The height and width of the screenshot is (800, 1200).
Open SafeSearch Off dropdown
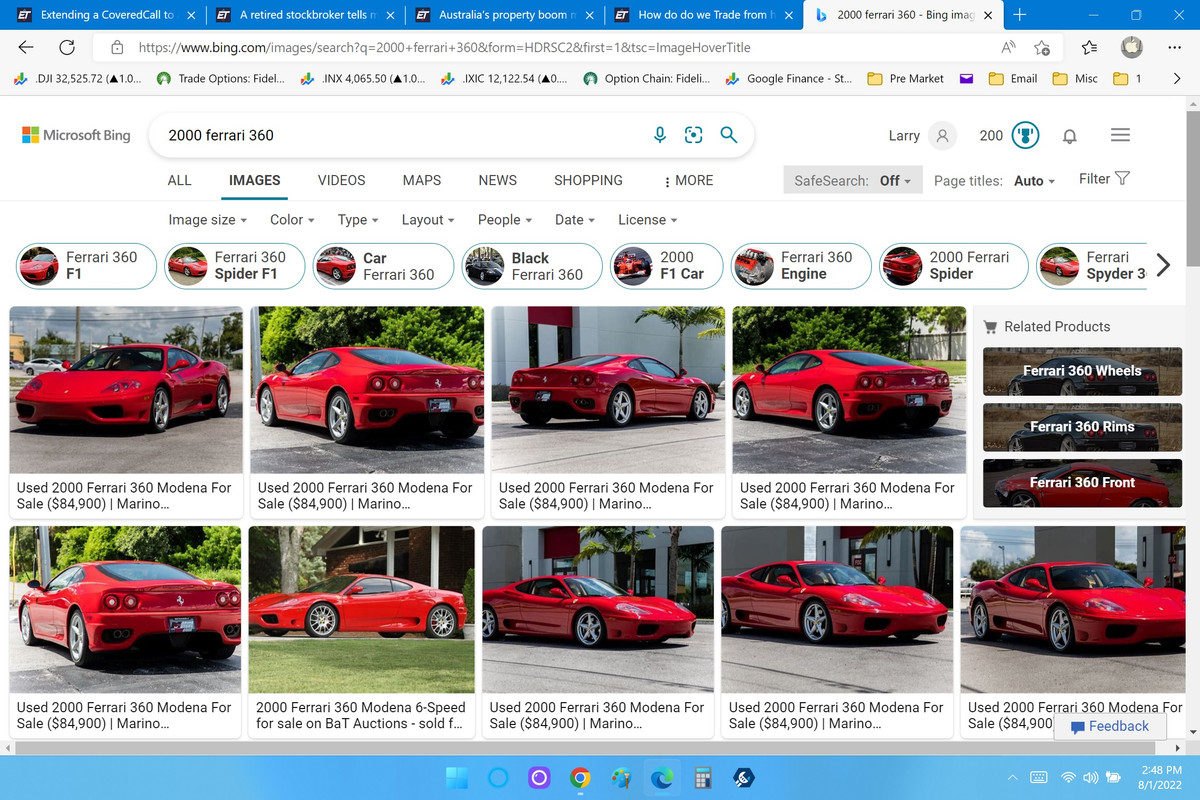coord(853,181)
